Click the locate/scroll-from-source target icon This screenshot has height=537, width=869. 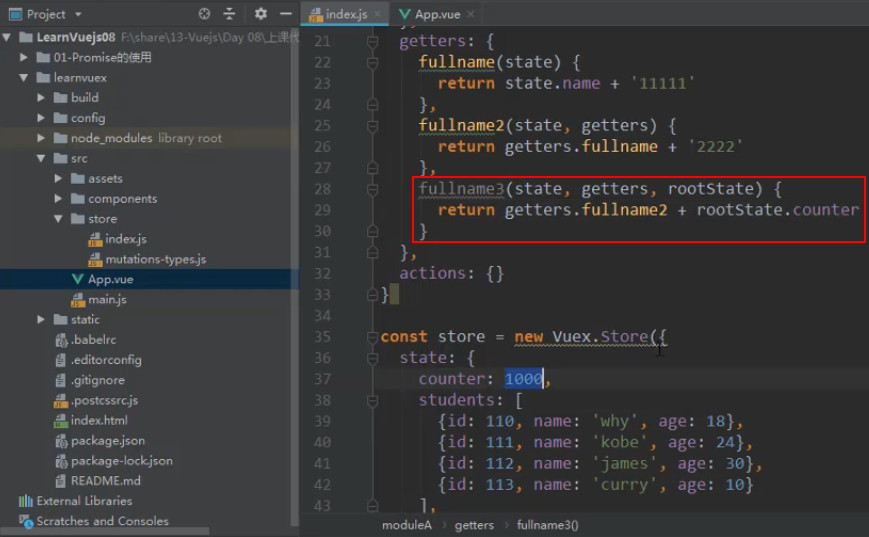coord(205,14)
